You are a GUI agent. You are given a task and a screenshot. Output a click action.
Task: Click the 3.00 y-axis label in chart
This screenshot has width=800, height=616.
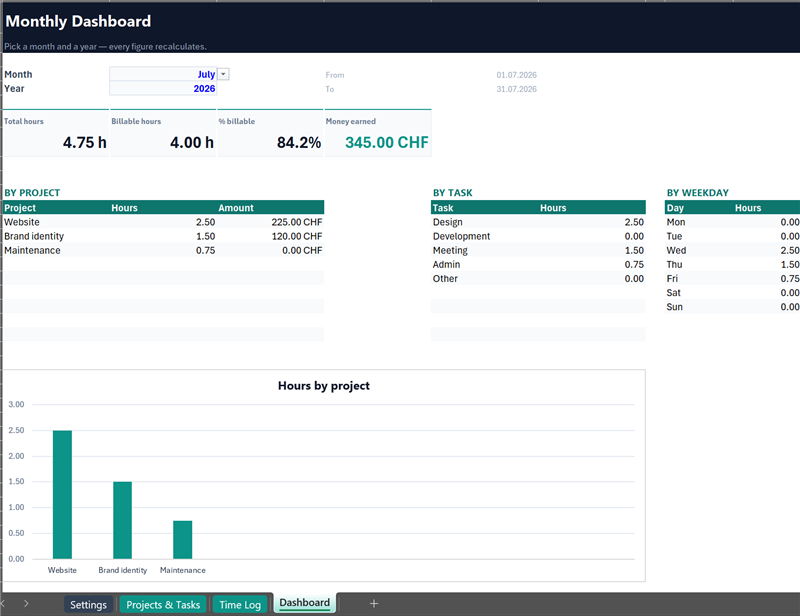(16, 404)
